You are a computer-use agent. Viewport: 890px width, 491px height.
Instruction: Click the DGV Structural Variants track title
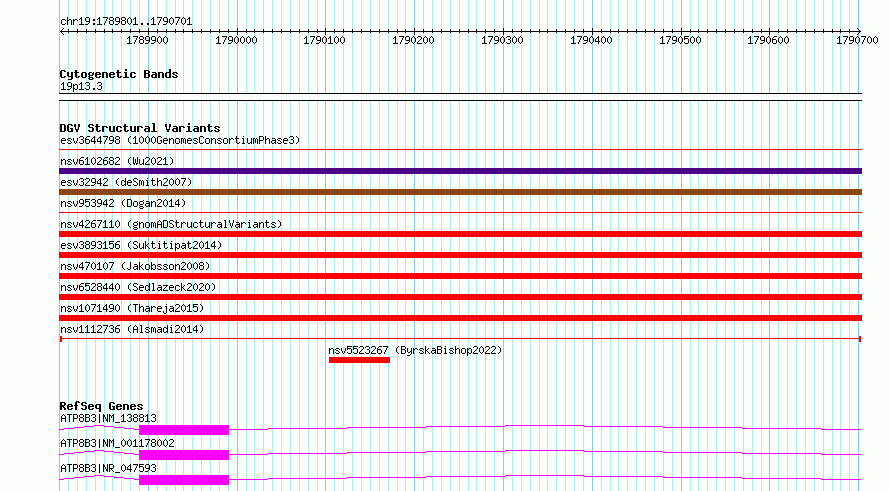tap(140, 128)
